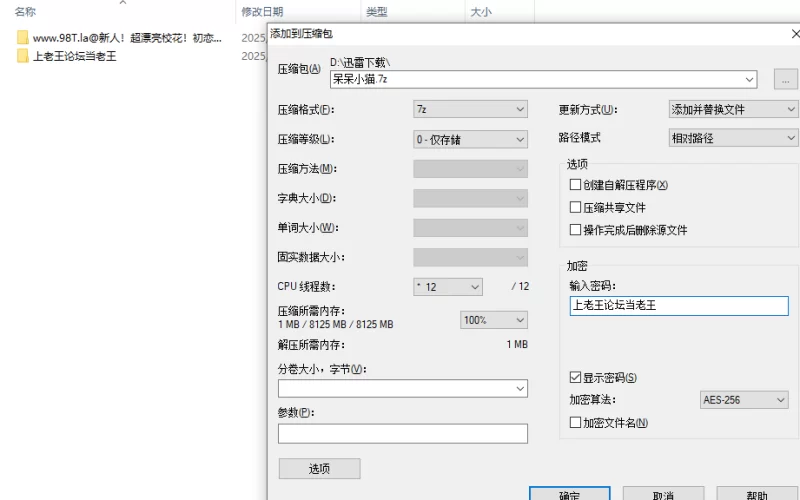This screenshot has height=500, width=800.
Task: Open the archive path browse button (...)
Action: click(785, 79)
